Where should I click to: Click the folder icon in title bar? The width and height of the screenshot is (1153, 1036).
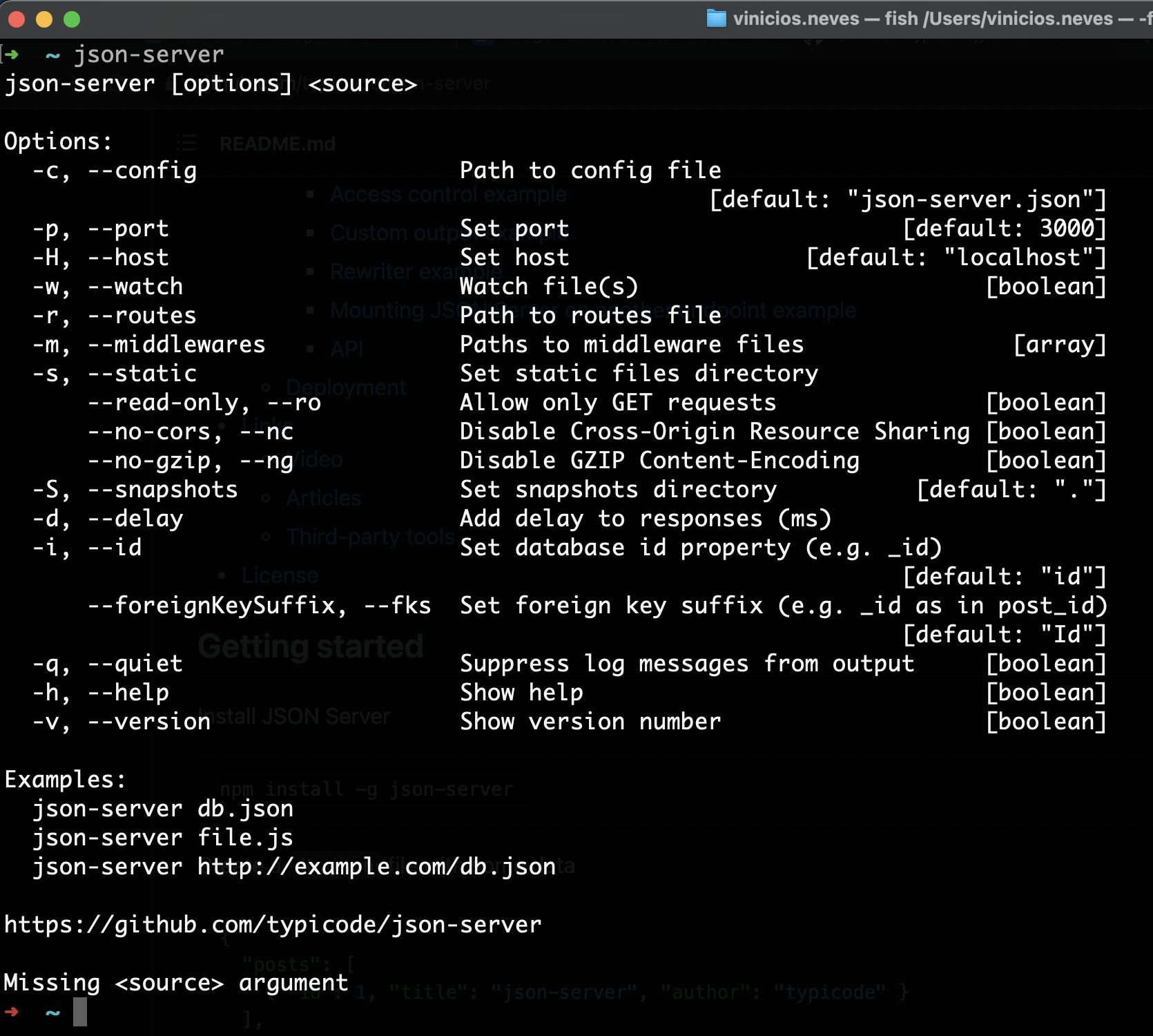point(717,19)
